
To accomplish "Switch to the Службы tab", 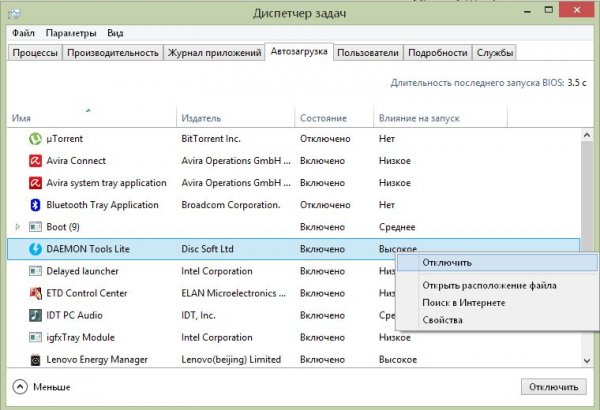I will coord(495,52).
